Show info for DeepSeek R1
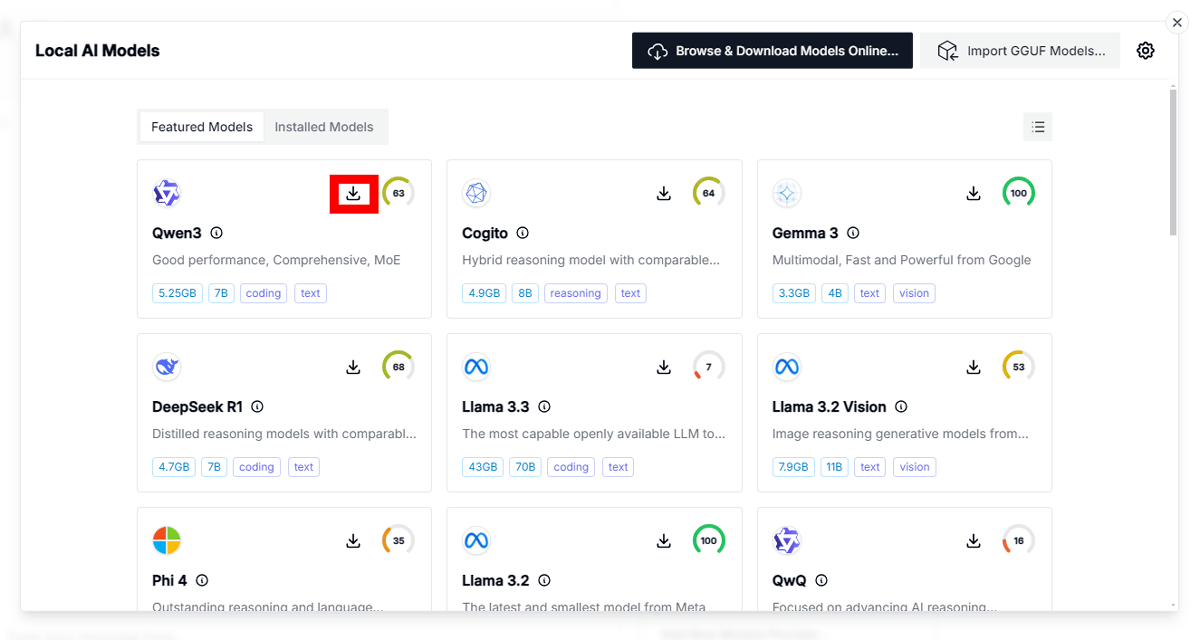The image size is (1200, 640). (257, 407)
